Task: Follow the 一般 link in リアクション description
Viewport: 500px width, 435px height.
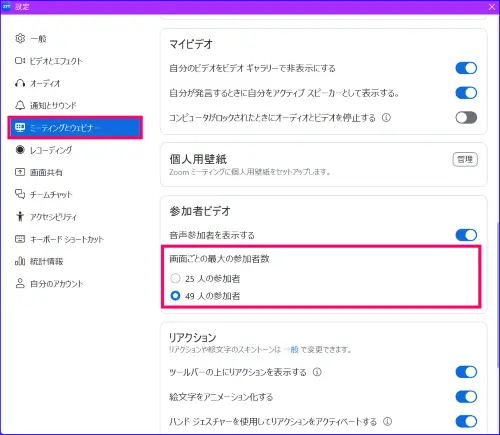Action: 291,349
